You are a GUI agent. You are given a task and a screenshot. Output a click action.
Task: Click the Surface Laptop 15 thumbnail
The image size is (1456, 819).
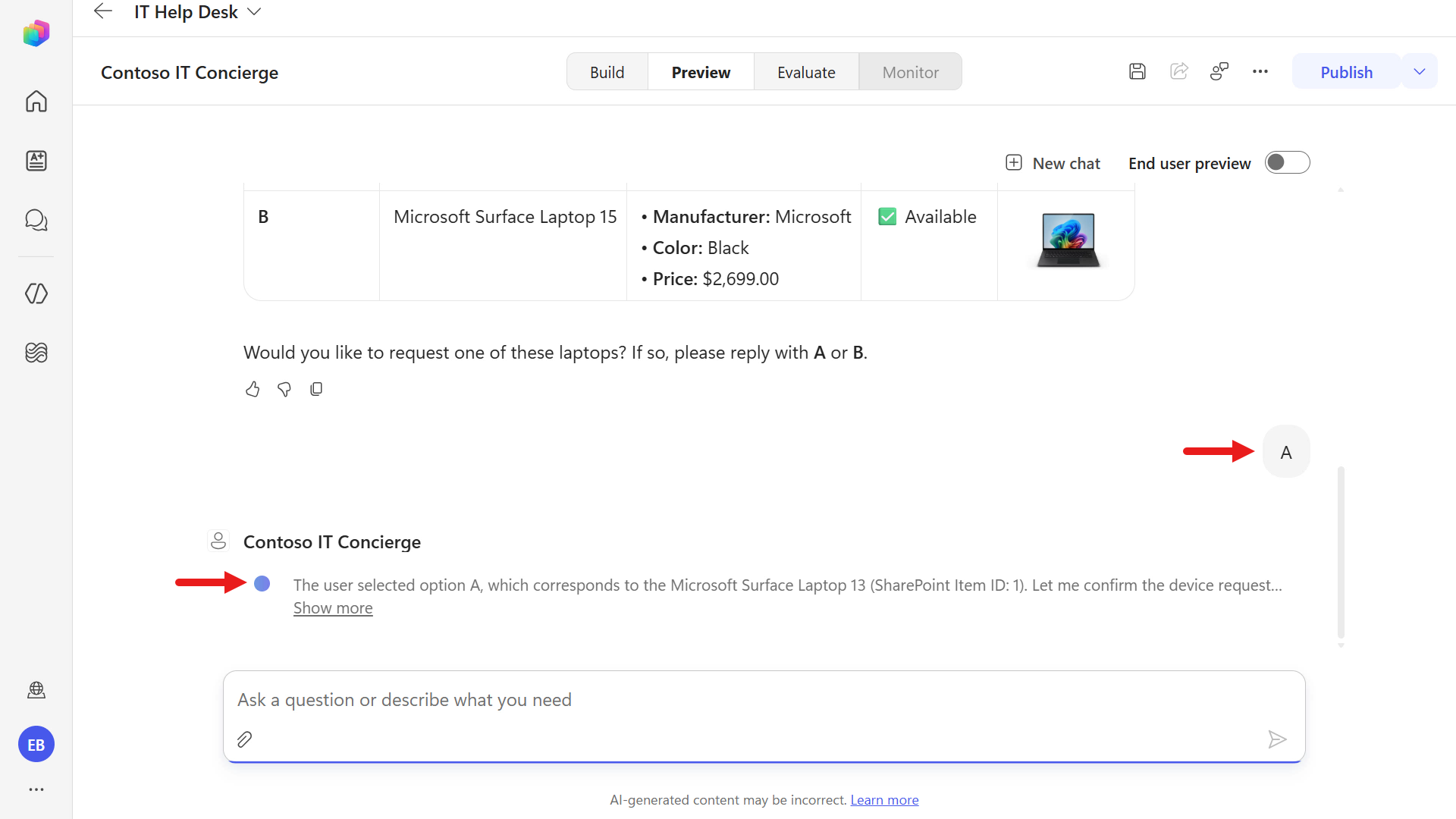1068,240
